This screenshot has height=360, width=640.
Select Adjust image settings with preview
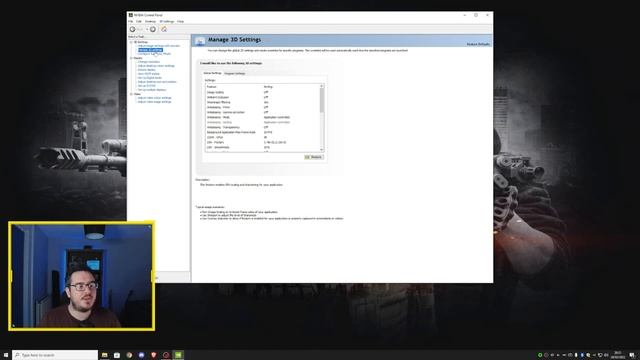click(159, 46)
